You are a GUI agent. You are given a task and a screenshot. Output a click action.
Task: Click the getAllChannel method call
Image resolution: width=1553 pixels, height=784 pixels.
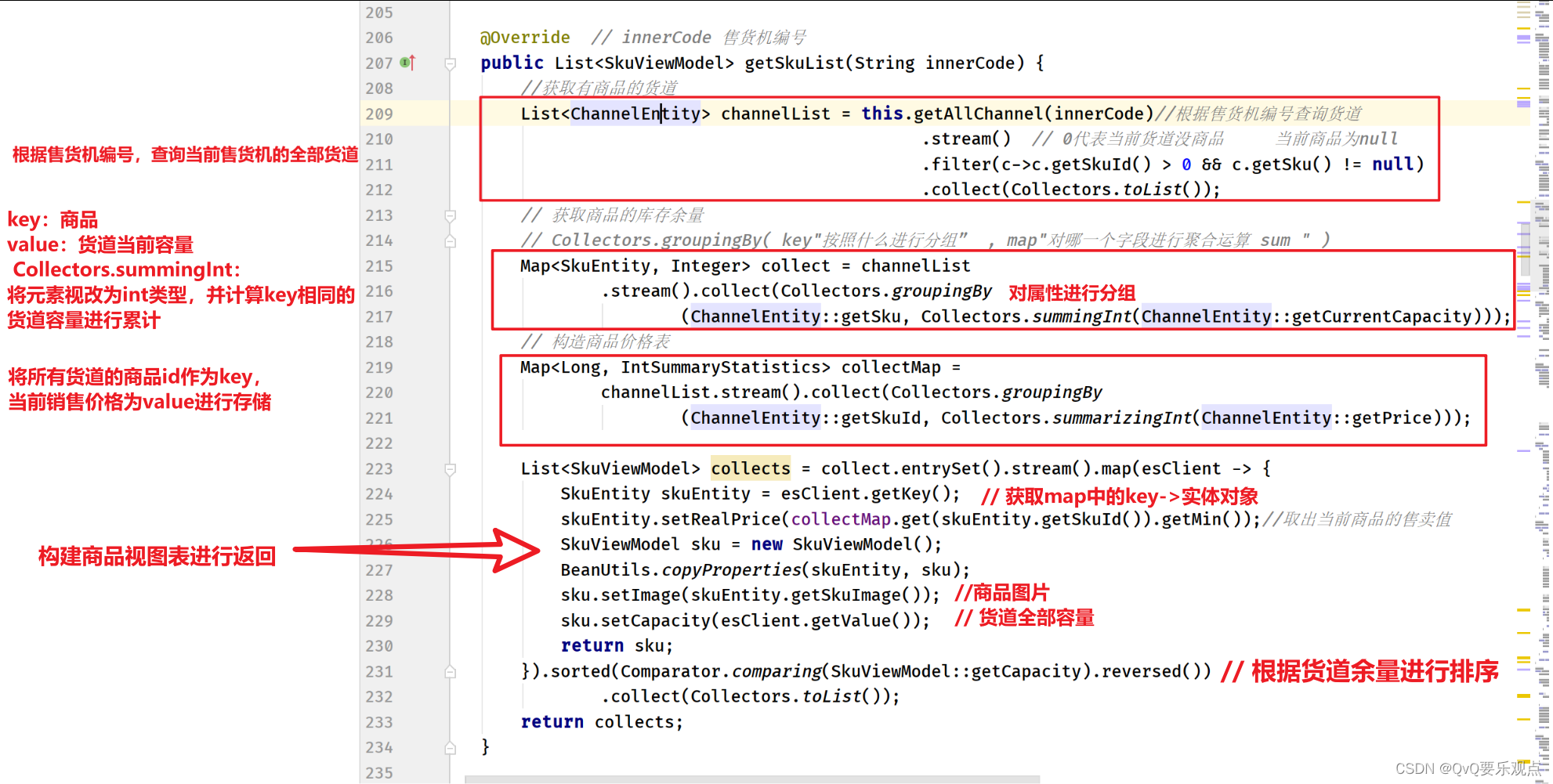coord(979,114)
